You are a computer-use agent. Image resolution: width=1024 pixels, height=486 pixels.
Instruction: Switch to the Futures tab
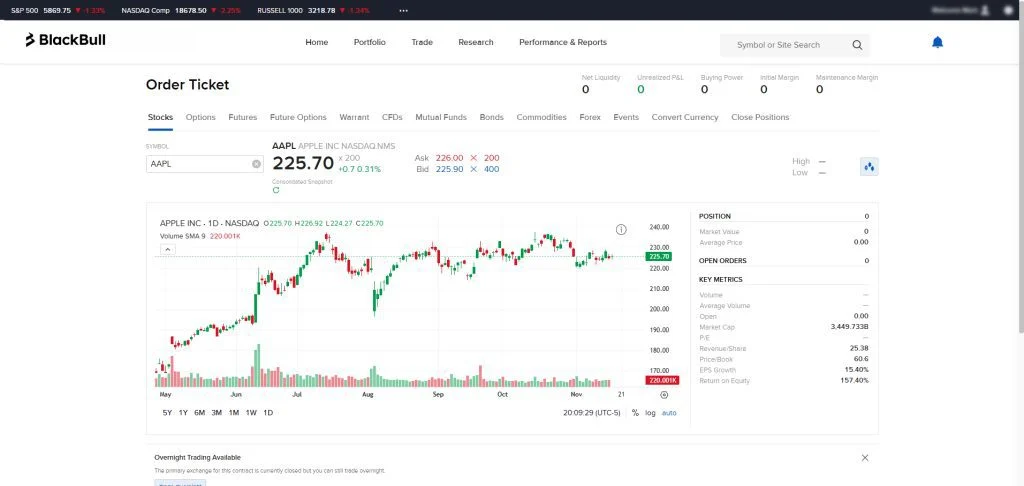tap(242, 118)
